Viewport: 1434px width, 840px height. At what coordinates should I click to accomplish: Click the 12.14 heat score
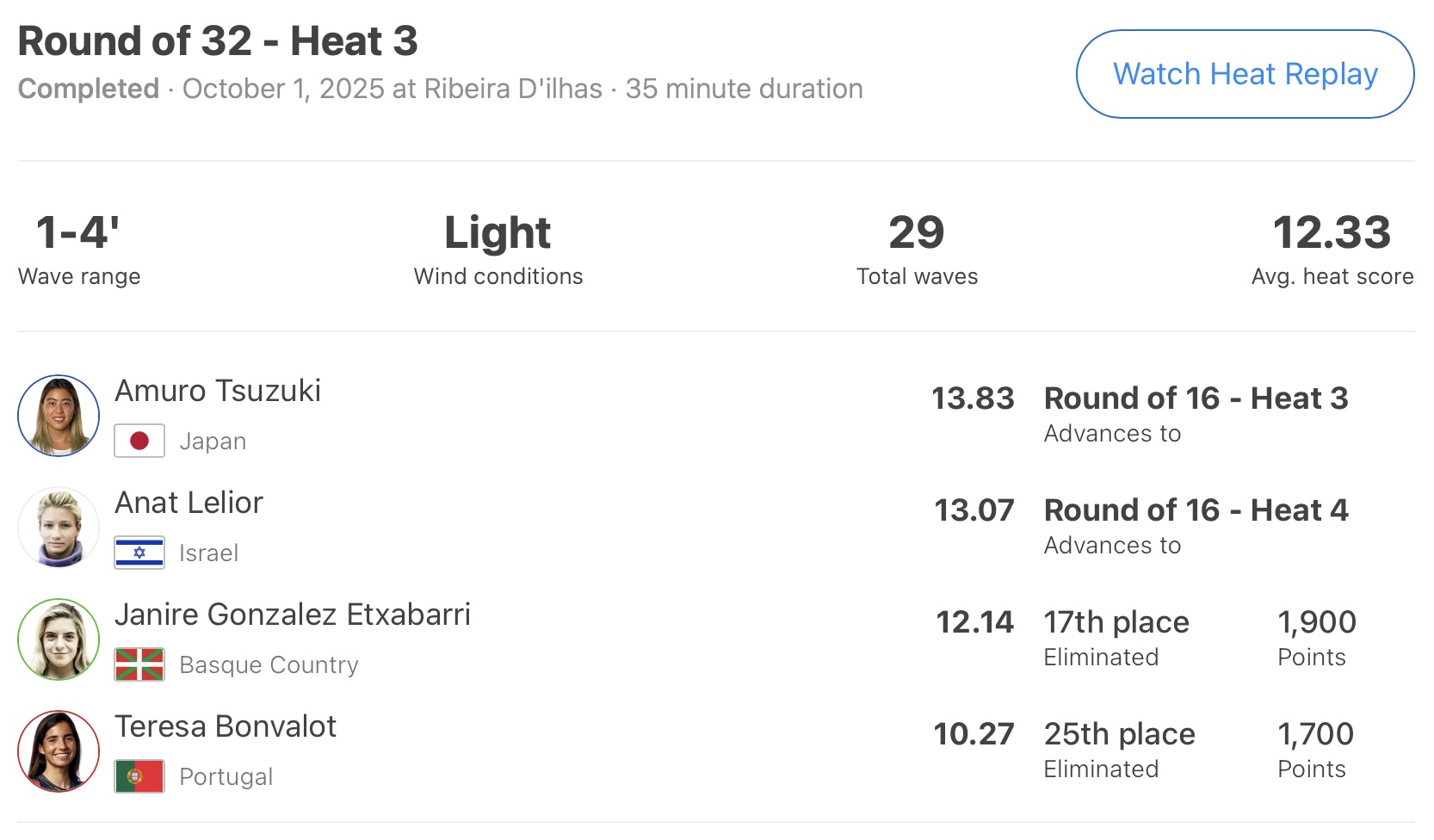click(x=974, y=622)
